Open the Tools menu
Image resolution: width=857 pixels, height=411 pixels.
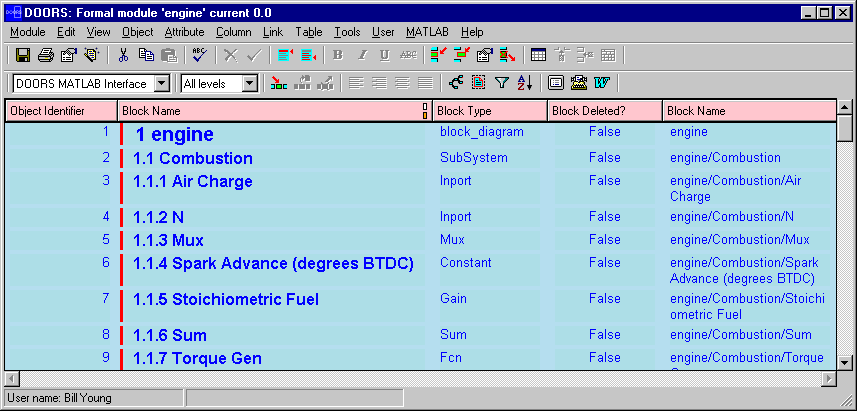click(347, 32)
